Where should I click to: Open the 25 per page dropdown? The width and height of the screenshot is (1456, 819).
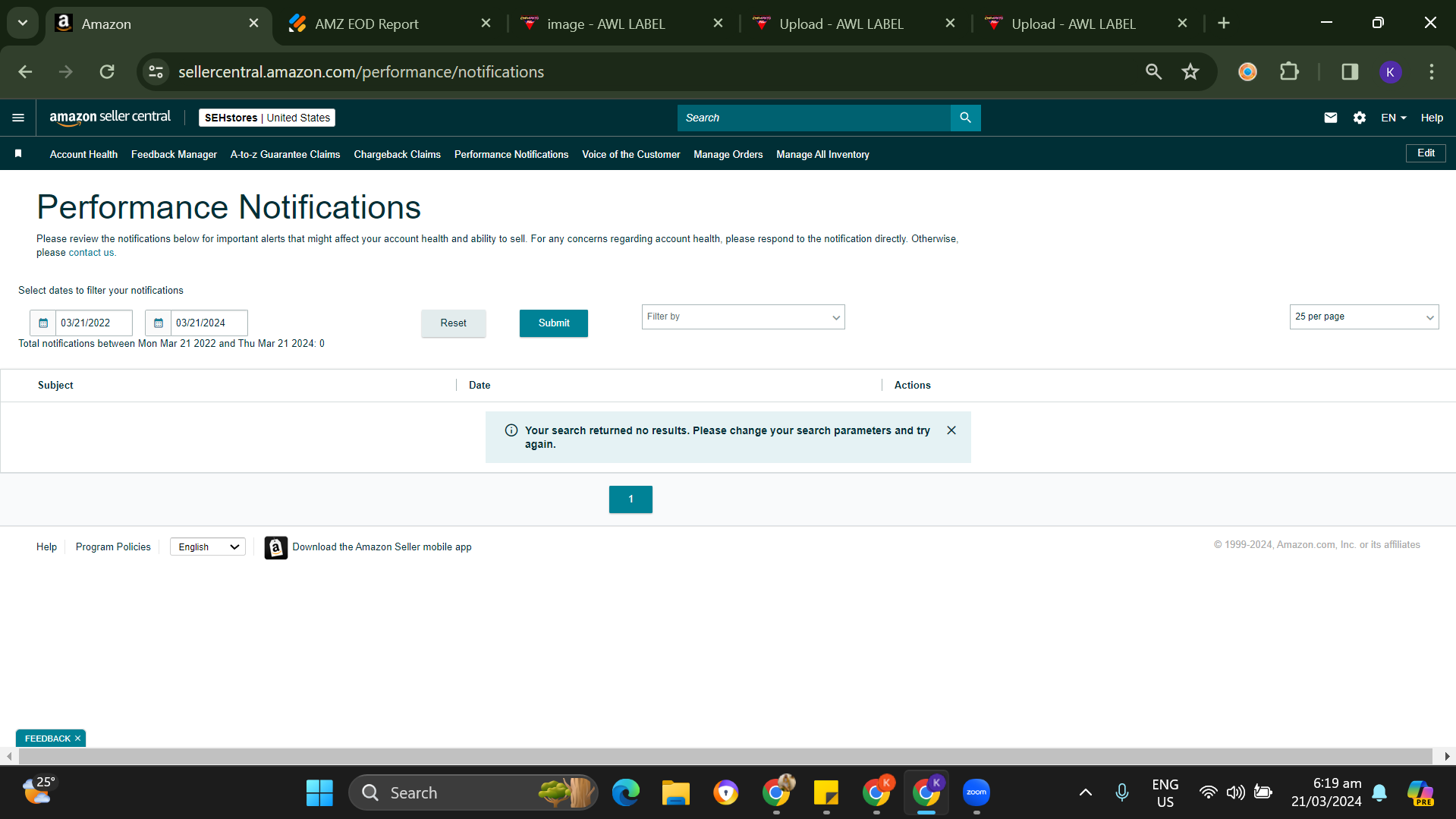coord(1363,317)
